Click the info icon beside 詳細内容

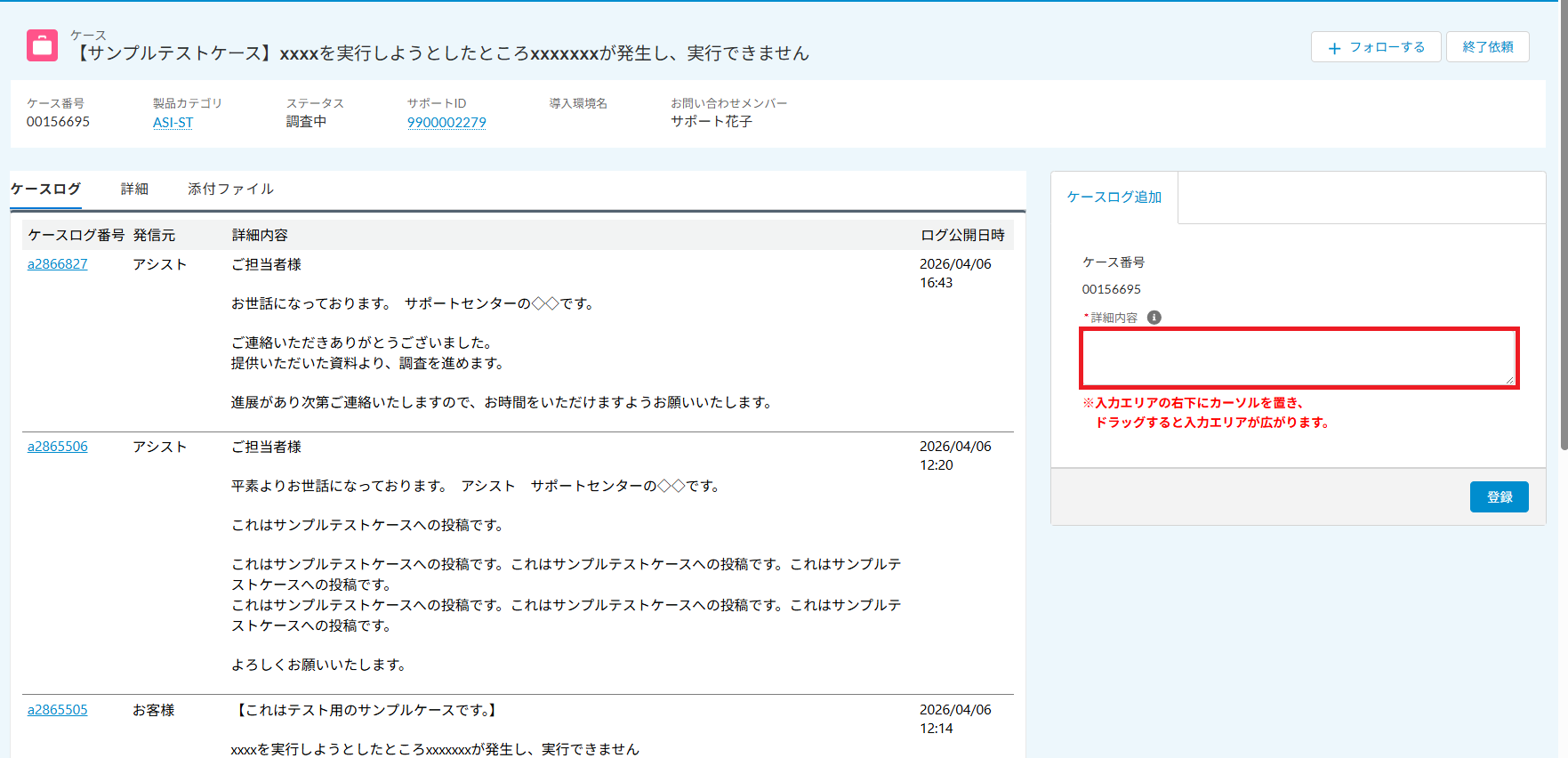[1154, 318]
